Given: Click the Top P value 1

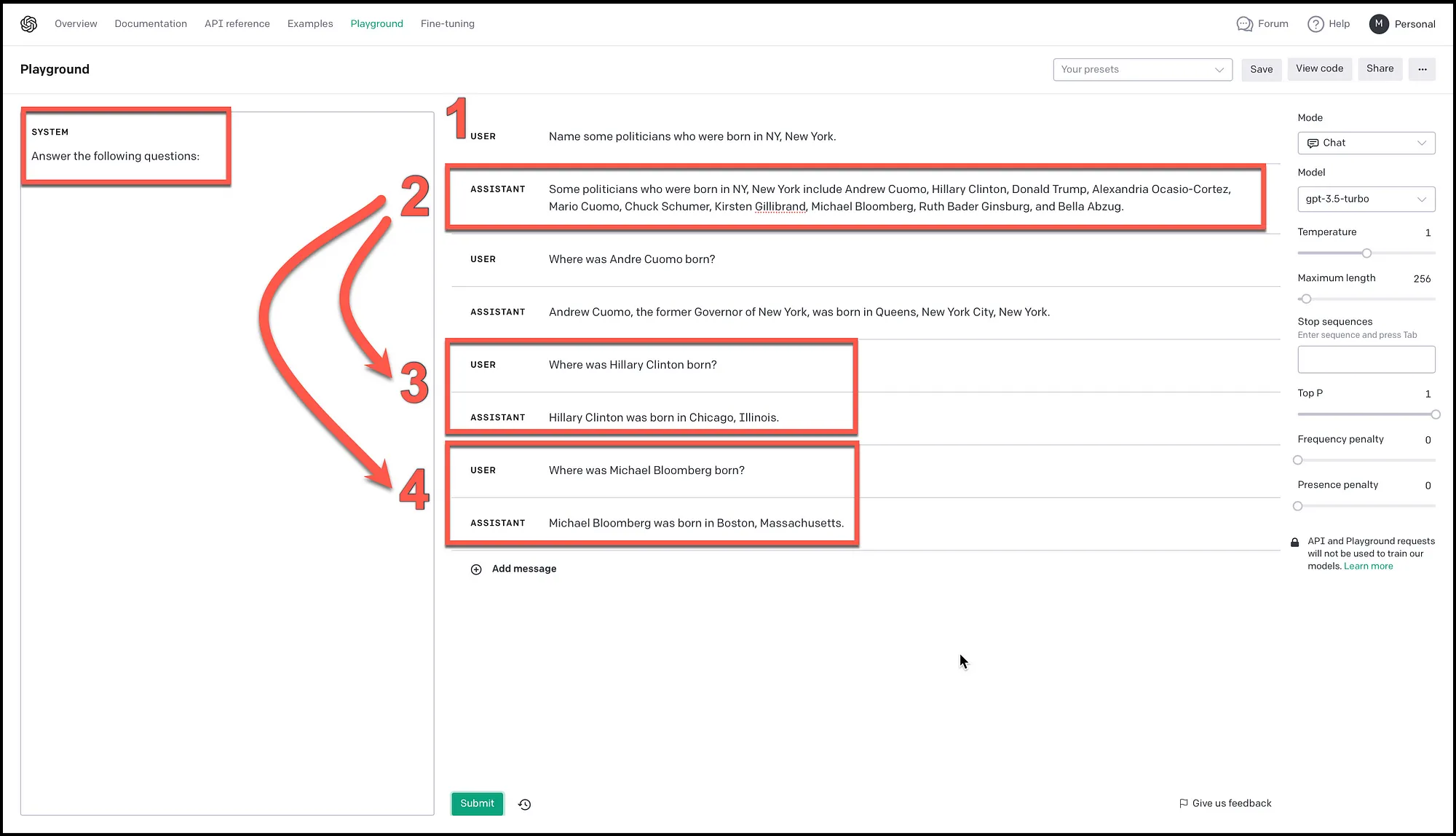Looking at the screenshot, I should (x=1428, y=394).
